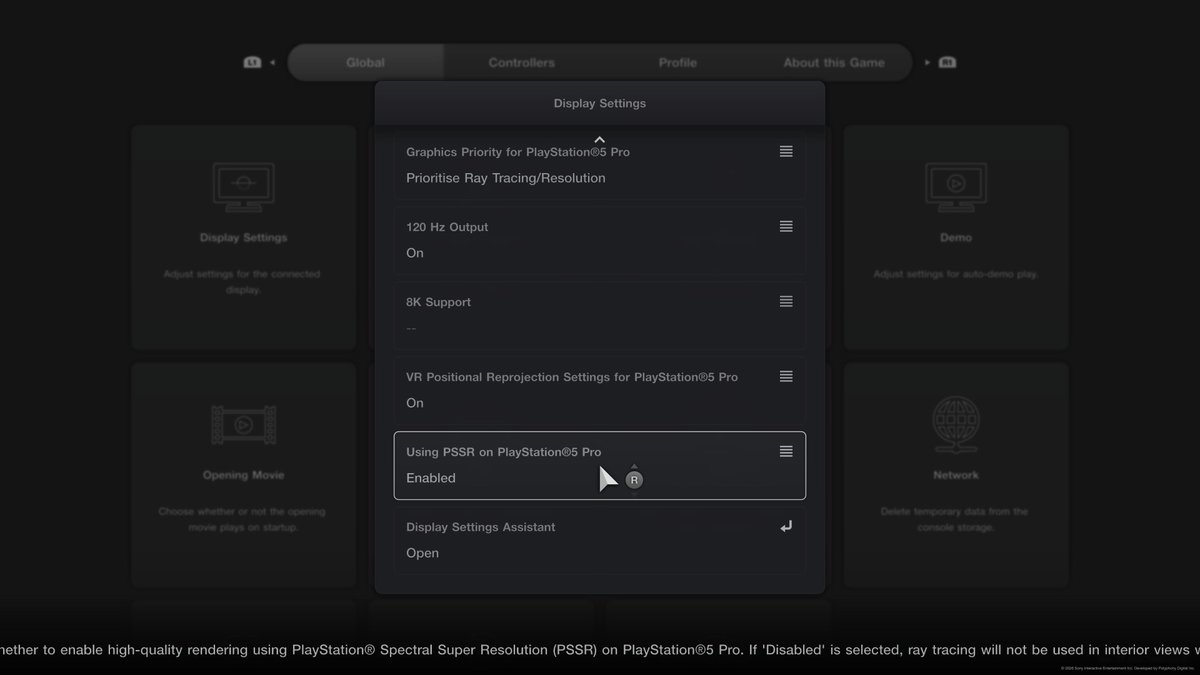Click enter arrow icon on Display Settings Assistant
This screenshot has height=675, width=1200.
[x=786, y=527]
